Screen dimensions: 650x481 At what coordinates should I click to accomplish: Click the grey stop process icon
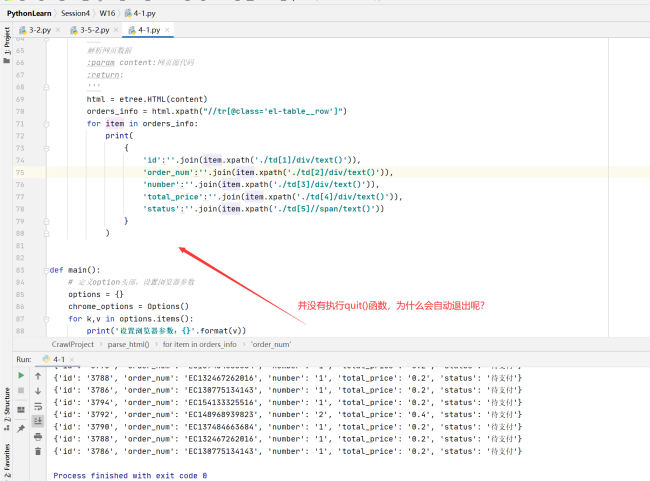21,390
